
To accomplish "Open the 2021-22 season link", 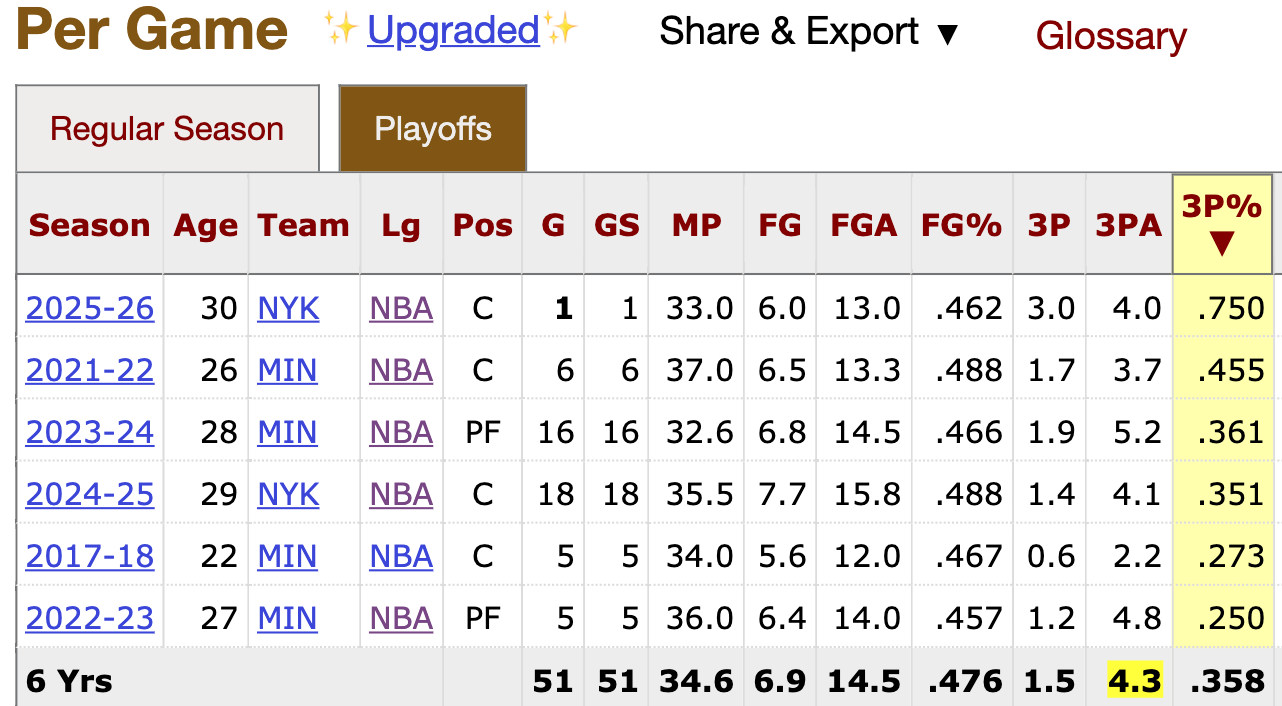I will click(90, 370).
